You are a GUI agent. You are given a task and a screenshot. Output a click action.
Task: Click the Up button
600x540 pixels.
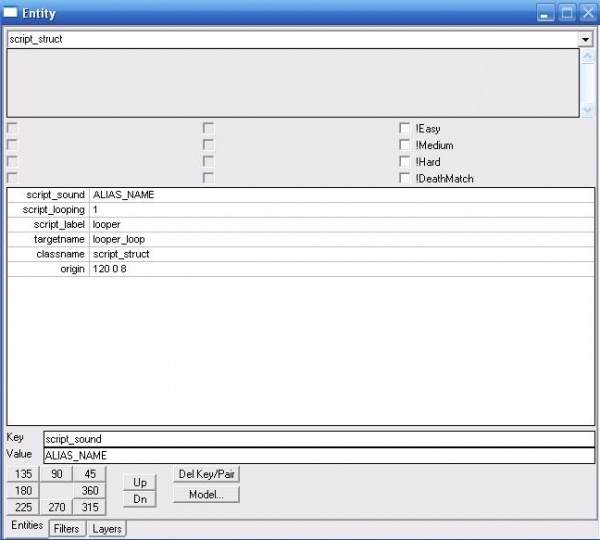pyautogui.click(x=141, y=482)
